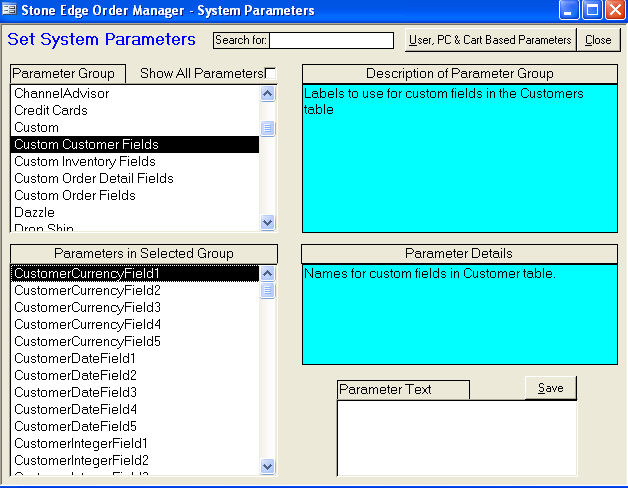Select CustomerDateField4 parameter
Viewport: 628px width, 488px height.
135,409
